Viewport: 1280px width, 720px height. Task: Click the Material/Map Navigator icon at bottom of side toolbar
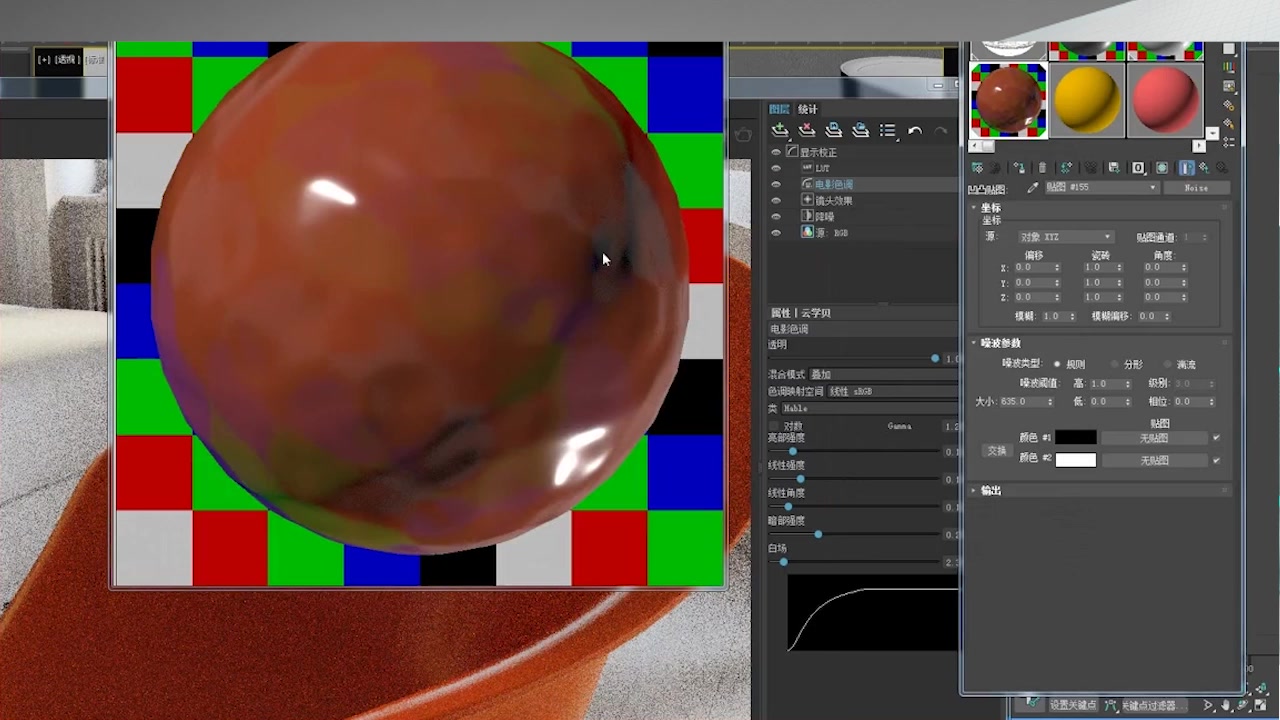[x=1229, y=142]
